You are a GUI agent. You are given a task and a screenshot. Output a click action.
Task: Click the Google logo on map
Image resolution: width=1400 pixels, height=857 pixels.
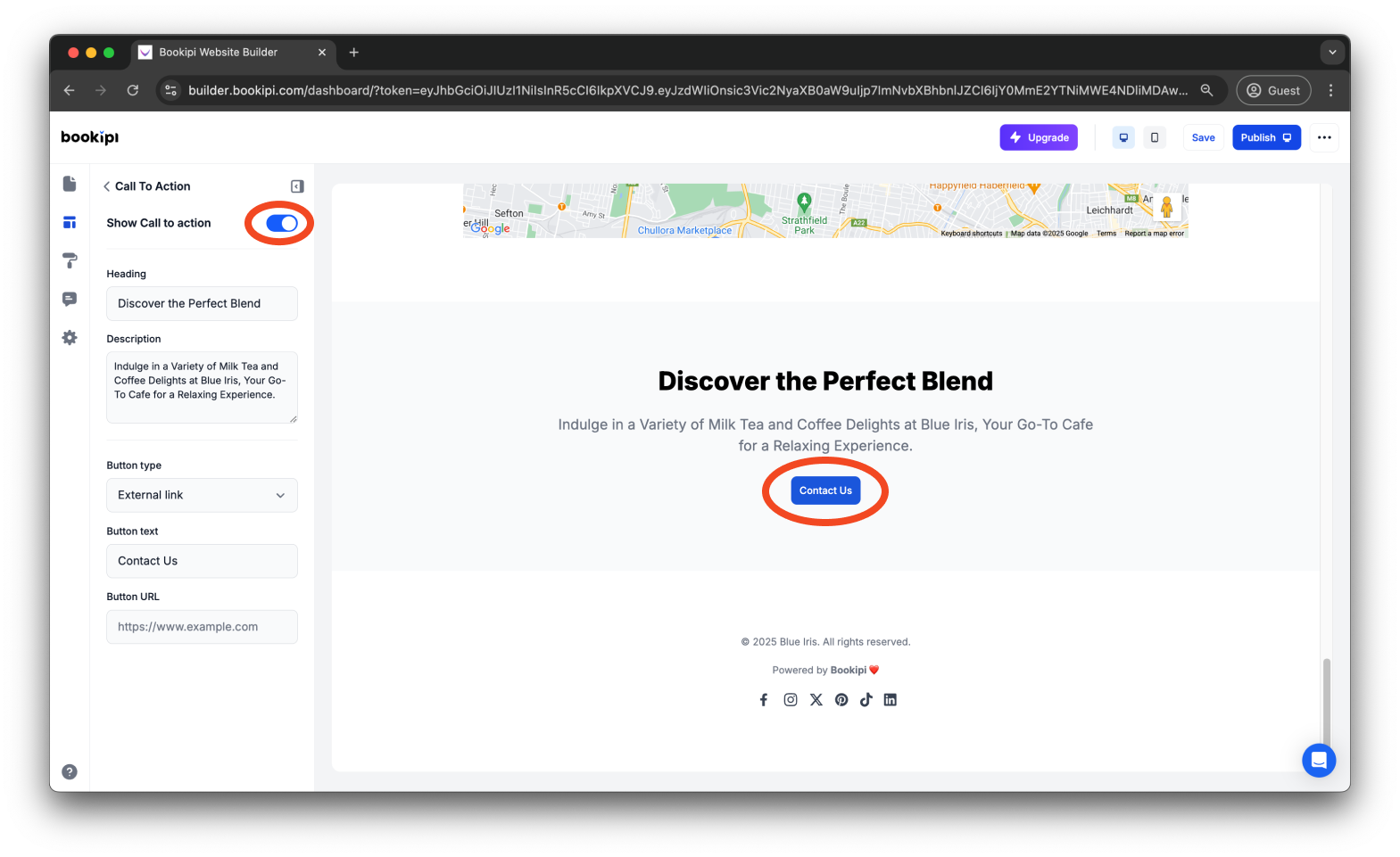(x=490, y=228)
